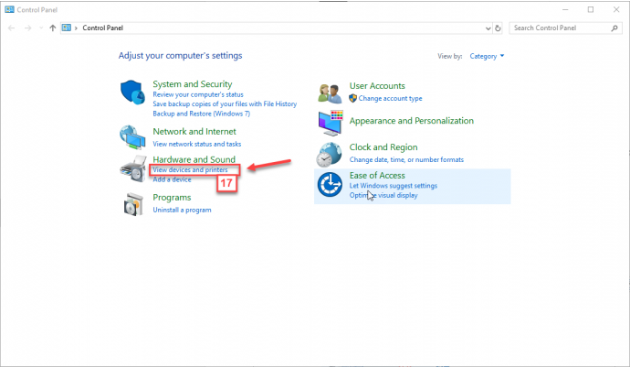Open the address bar history dropdown arrow
The height and width of the screenshot is (367, 630).
tap(488, 28)
